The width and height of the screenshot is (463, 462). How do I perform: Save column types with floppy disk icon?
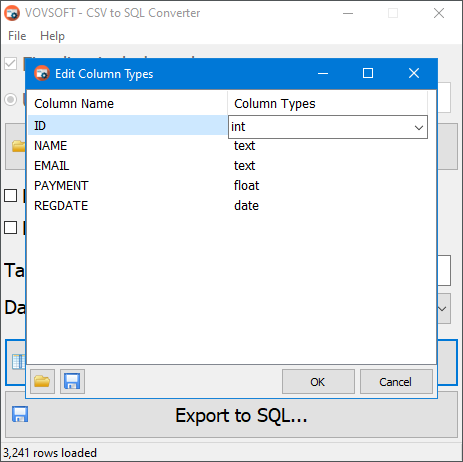[x=72, y=381]
